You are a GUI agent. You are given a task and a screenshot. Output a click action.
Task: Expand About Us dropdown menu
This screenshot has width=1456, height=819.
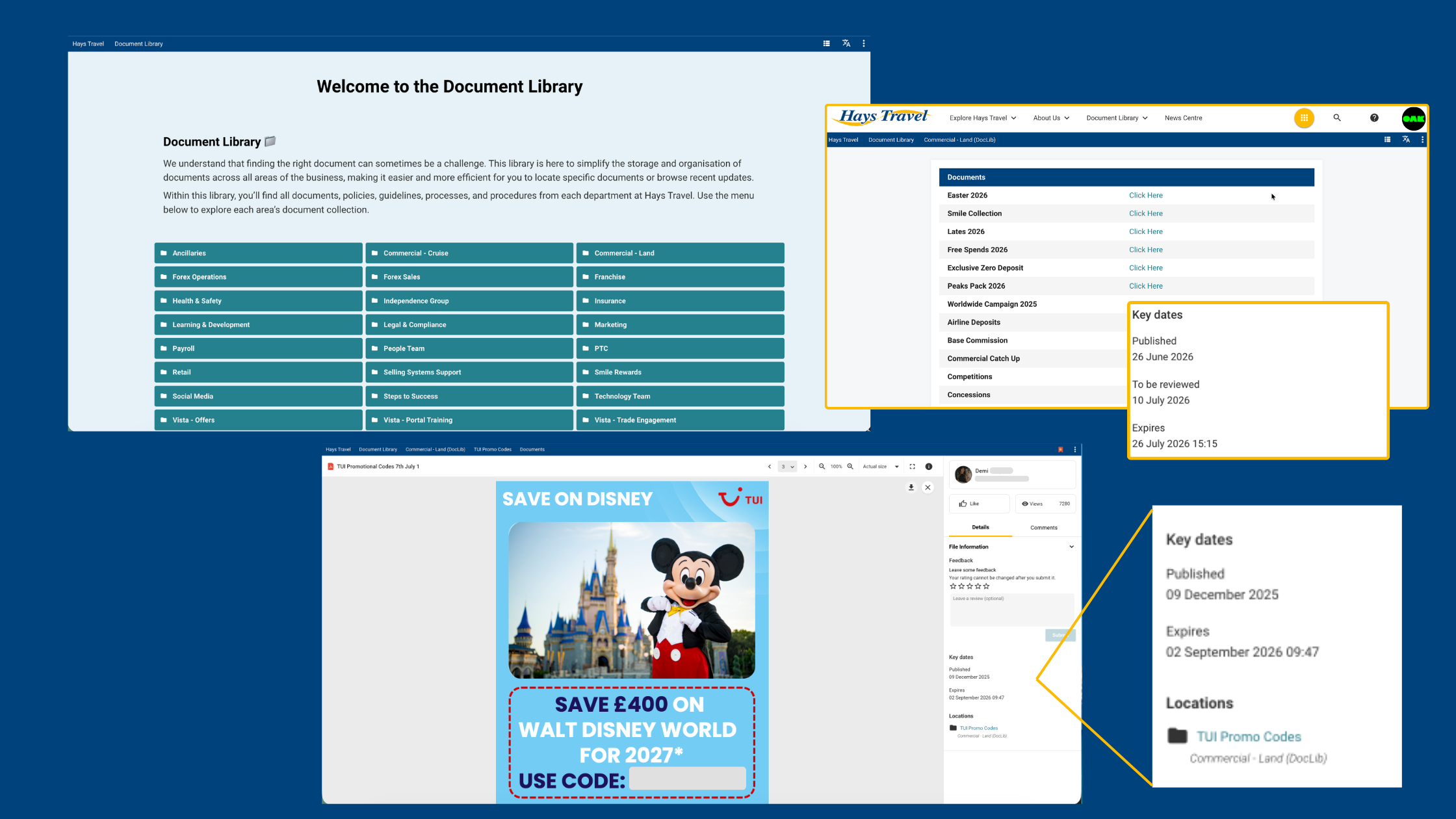[1051, 118]
